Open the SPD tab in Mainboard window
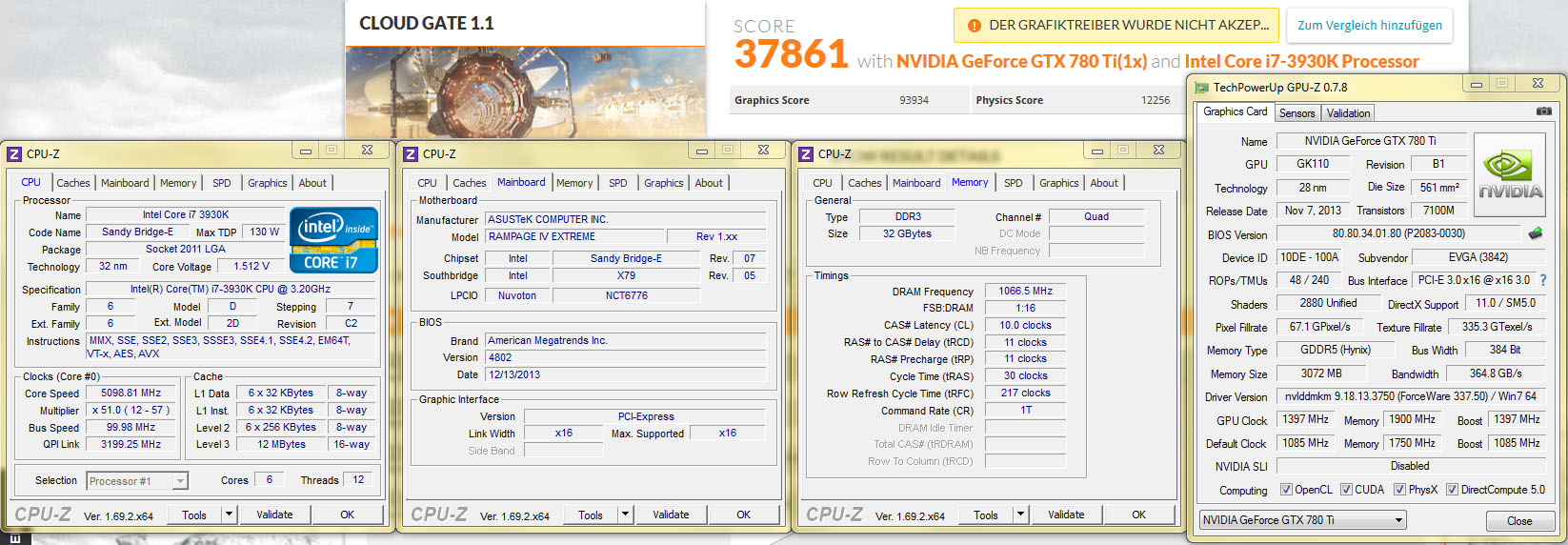1568x545 pixels. [617, 183]
